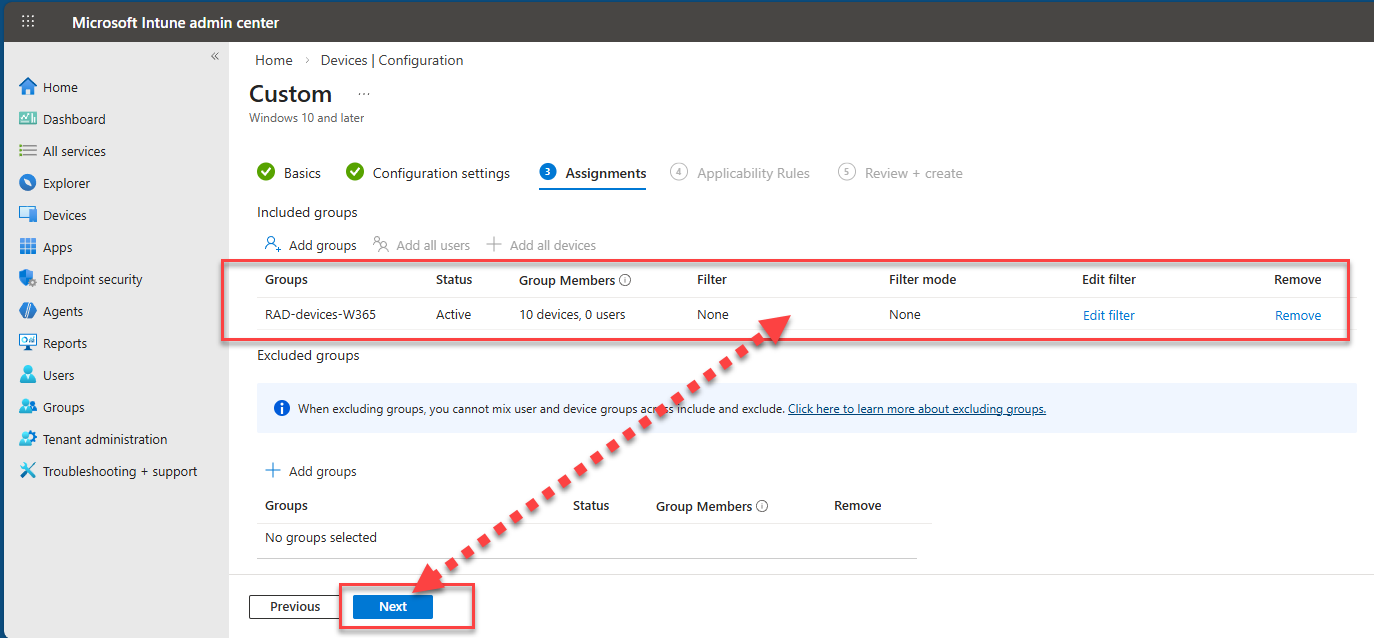Open Dashboard from the sidebar icon
Screen dimensions: 1374x638
(28, 119)
